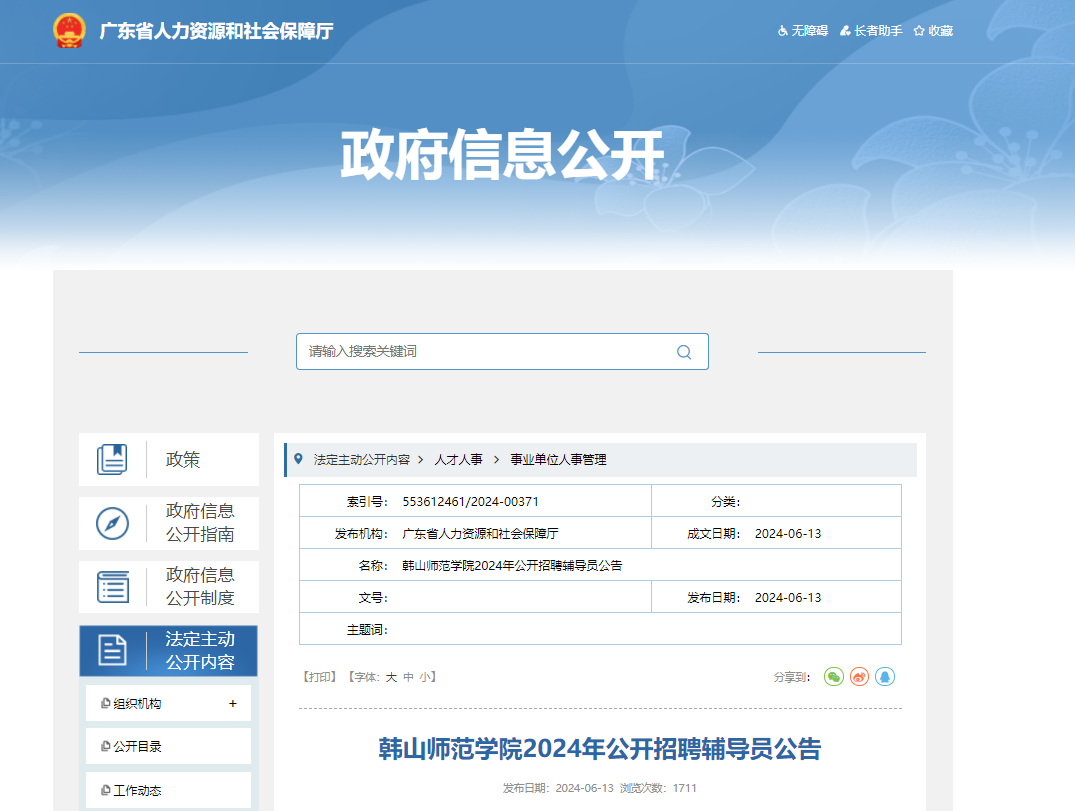1075x811 pixels.
Task: Click the 文号 label
Action: (373, 598)
